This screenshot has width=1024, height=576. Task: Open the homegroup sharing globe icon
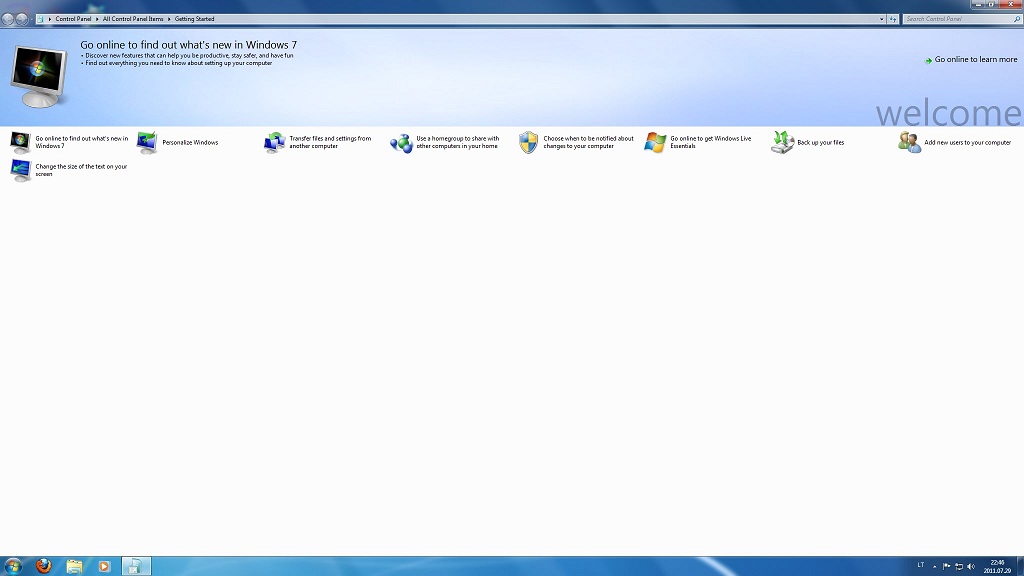pyautogui.click(x=401, y=143)
